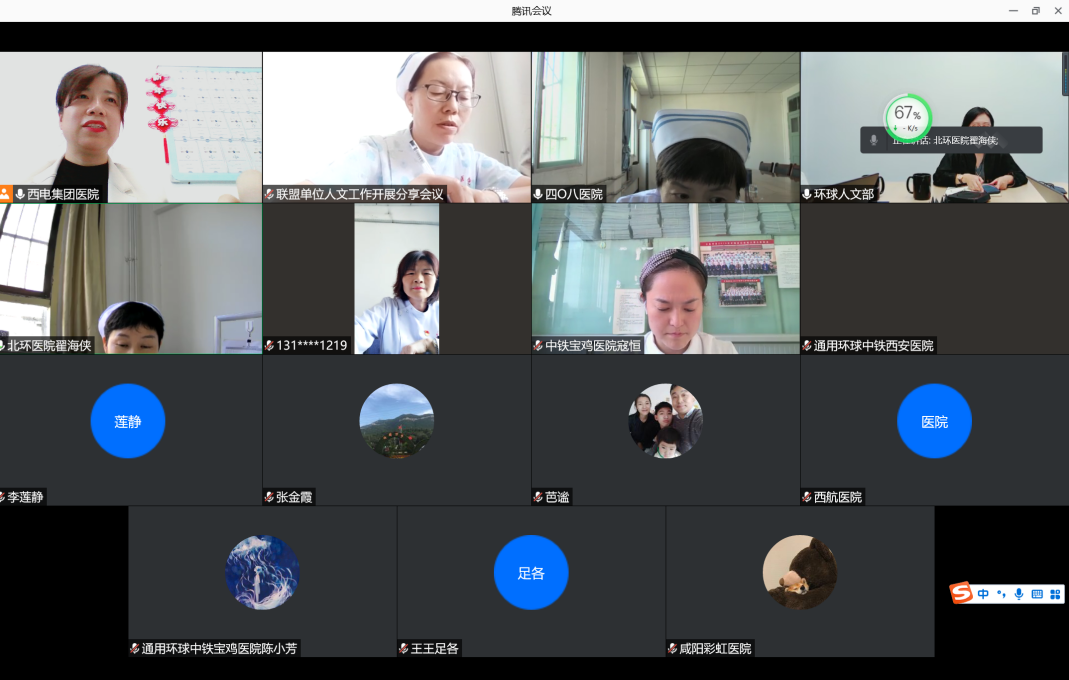Click muted mic icon beside 咸阳彩虹医院
The height and width of the screenshot is (680, 1069).
pyautogui.click(x=673, y=648)
